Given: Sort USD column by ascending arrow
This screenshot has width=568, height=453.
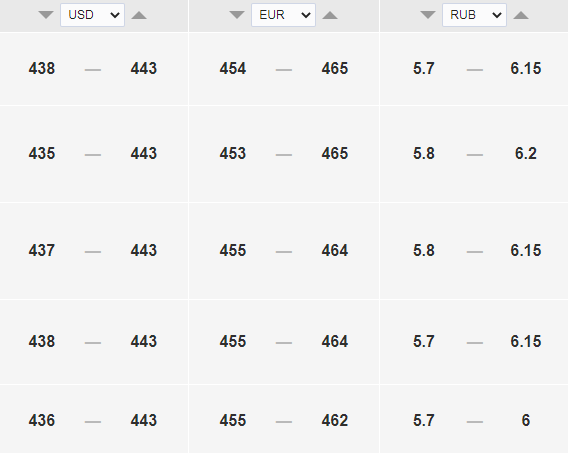Looking at the screenshot, I should pyautogui.click(x=139, y=15).
